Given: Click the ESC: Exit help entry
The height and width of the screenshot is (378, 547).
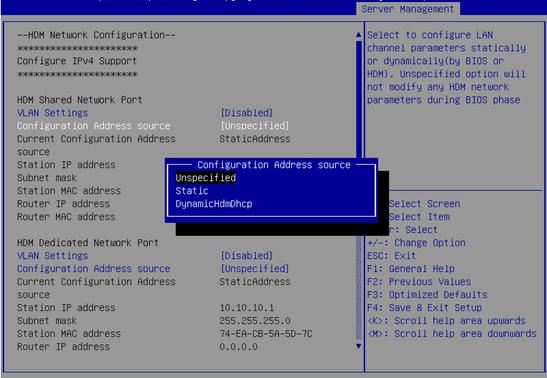Looking at the screenshot, I should click(391, 256).
